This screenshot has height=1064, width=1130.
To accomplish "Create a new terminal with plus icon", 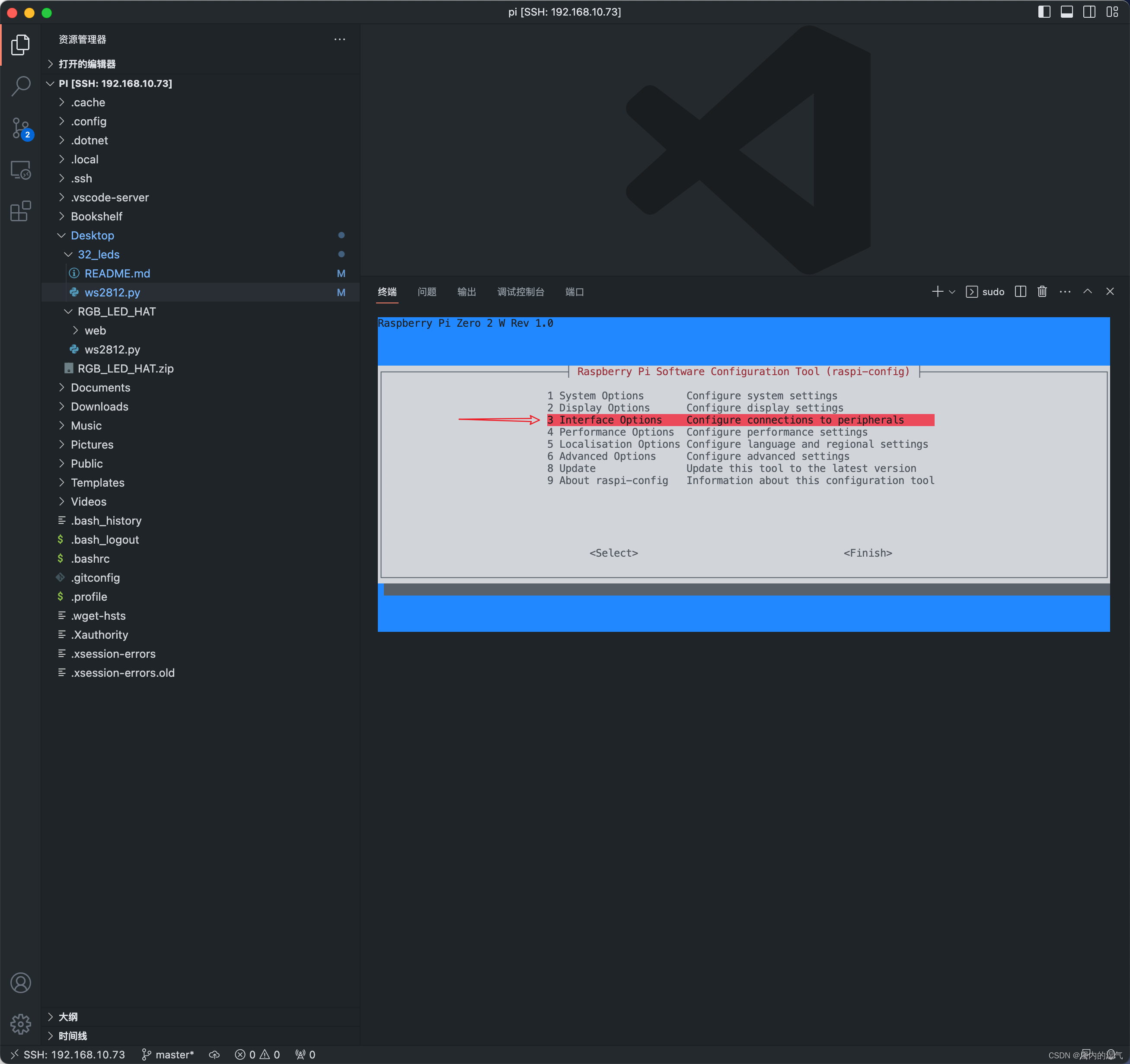I will pyautogui.click(x=937, y=292).
